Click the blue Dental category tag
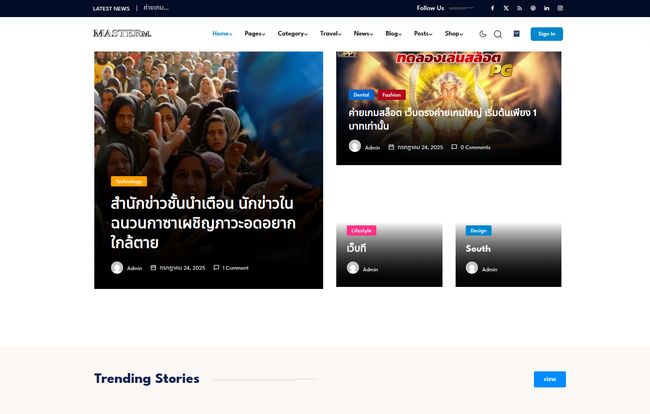Image resolution: width=650 pixels, height=414 pixels. coord(361,95)
